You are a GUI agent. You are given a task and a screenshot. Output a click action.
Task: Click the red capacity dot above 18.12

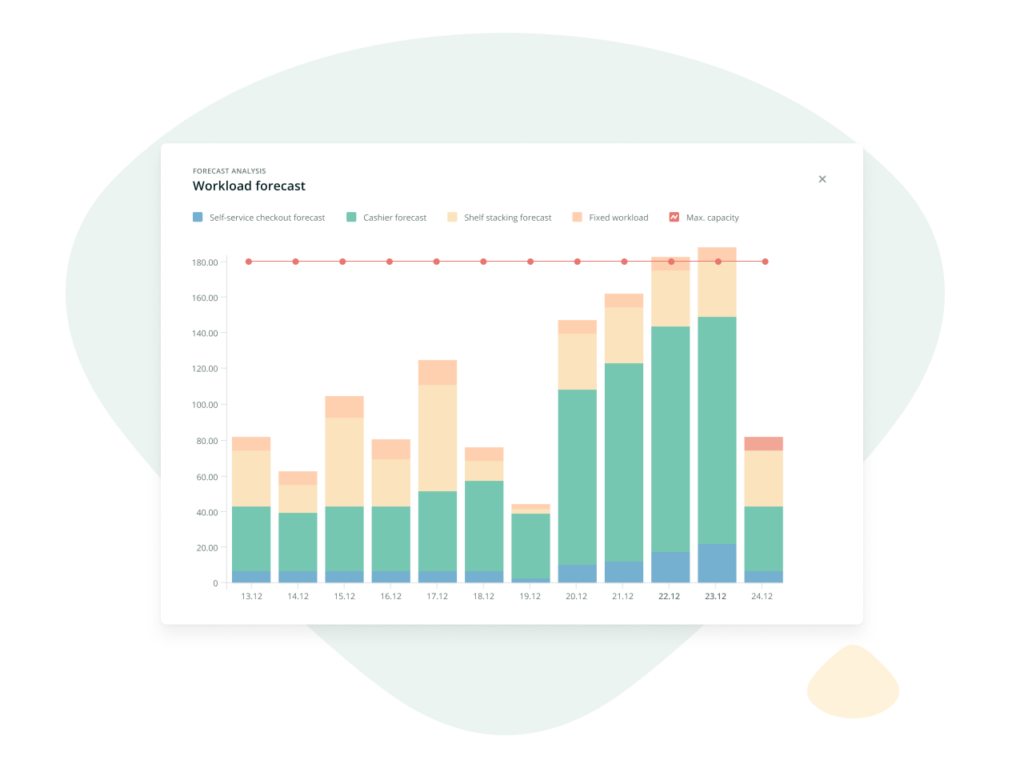click(483, 260)
